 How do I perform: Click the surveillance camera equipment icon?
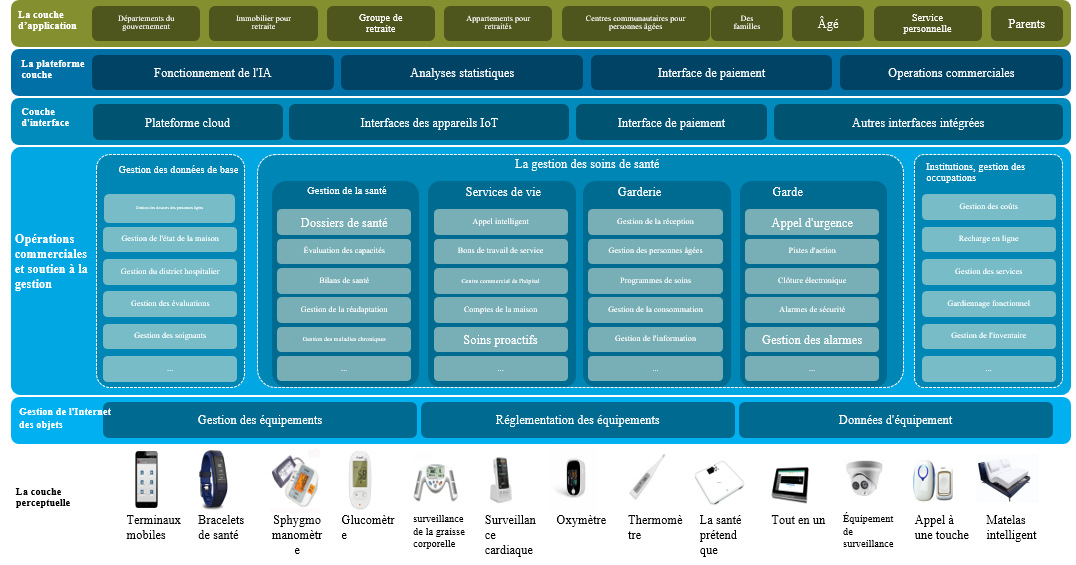tap(864, 481)
